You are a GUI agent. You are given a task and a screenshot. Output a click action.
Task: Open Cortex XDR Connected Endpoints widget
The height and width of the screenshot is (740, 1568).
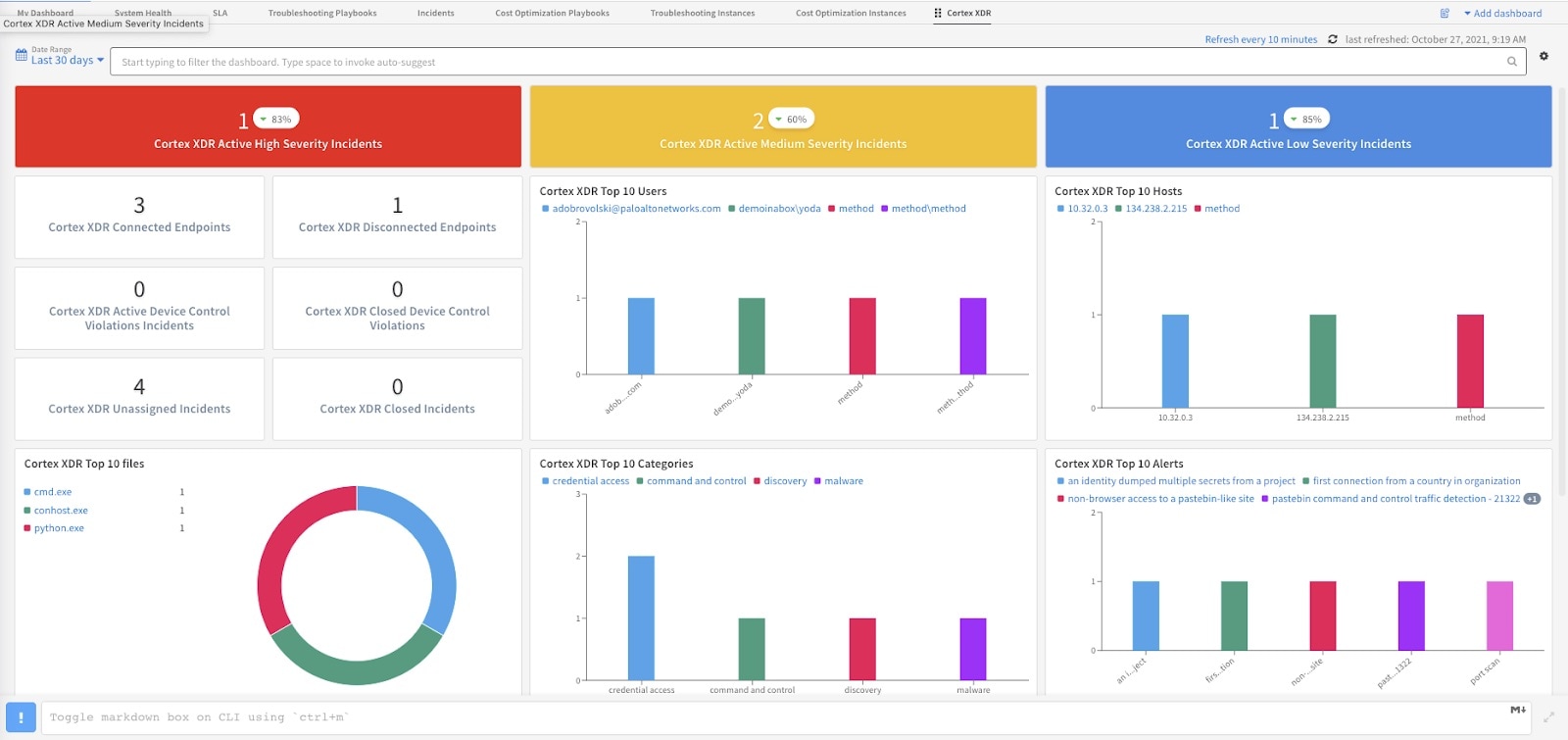click(x=139, y=217)
